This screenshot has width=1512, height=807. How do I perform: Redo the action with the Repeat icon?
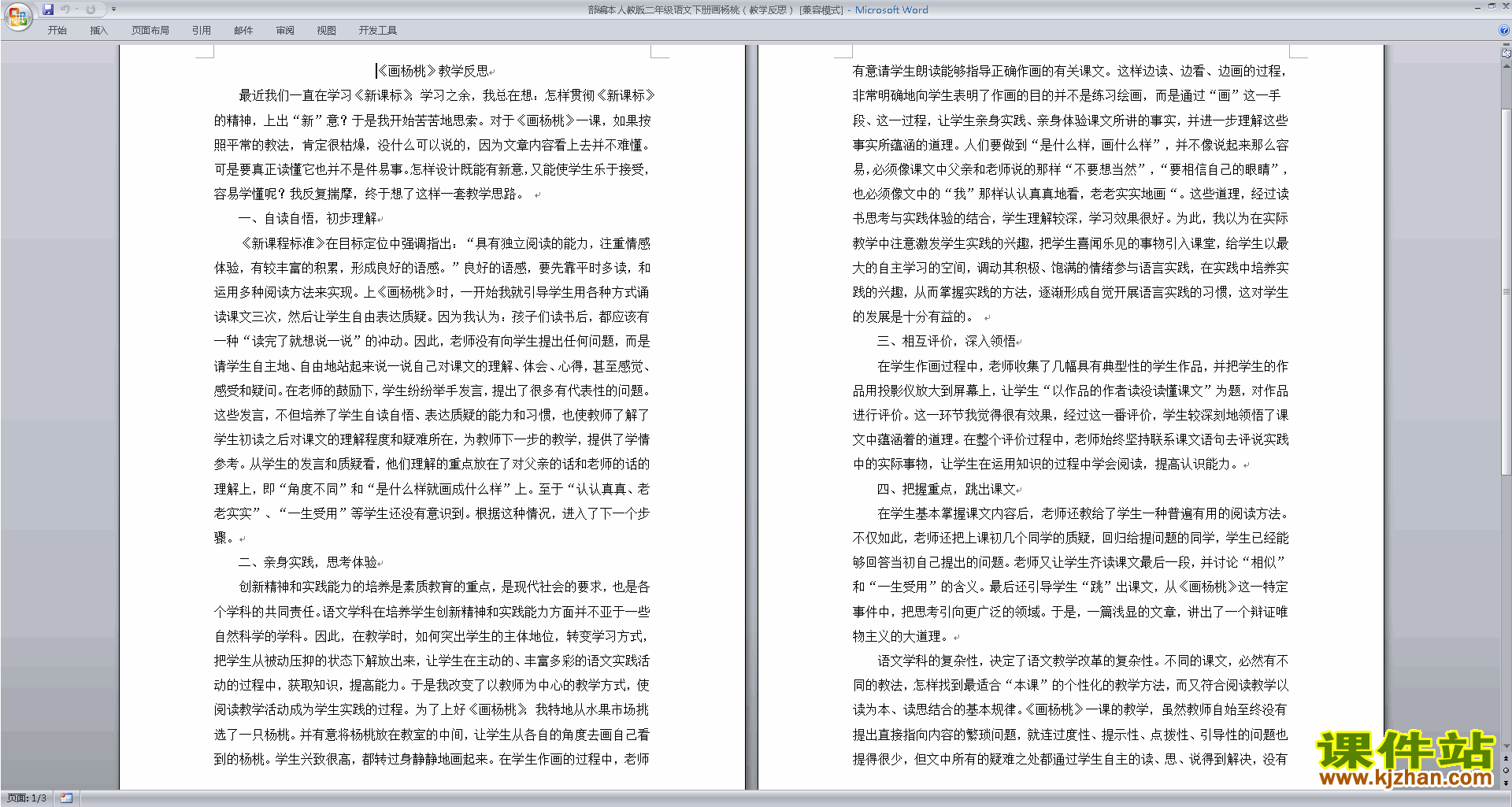[91, 9]
